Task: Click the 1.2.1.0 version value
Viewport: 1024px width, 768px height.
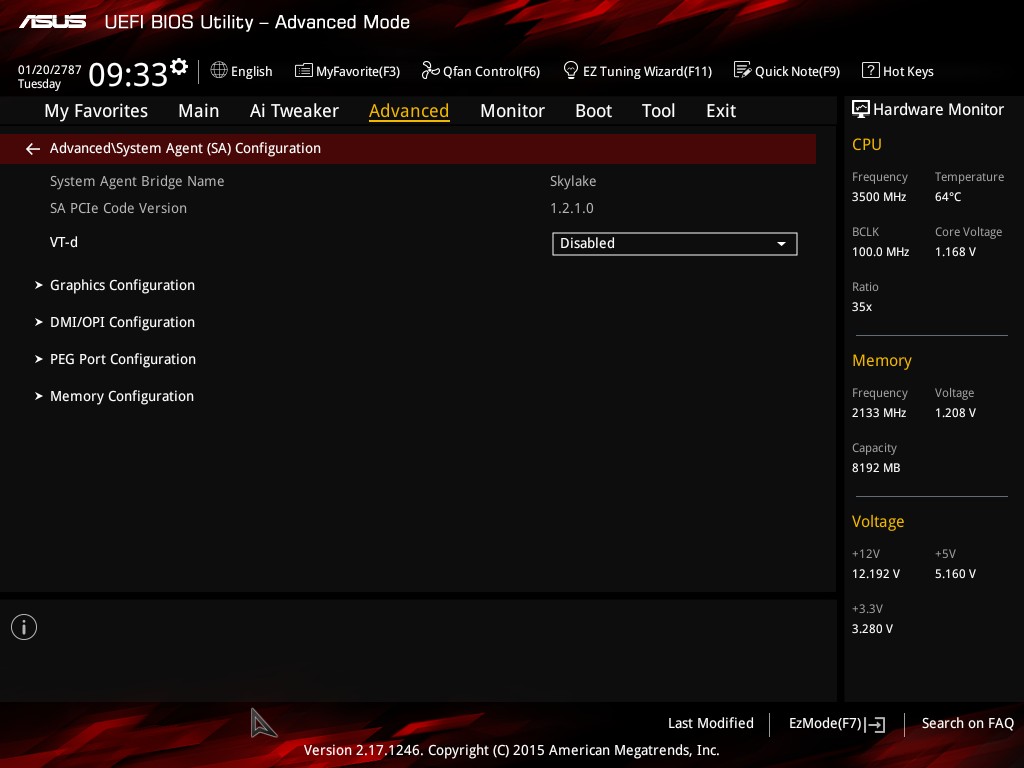Action: (x=571, y=208)
